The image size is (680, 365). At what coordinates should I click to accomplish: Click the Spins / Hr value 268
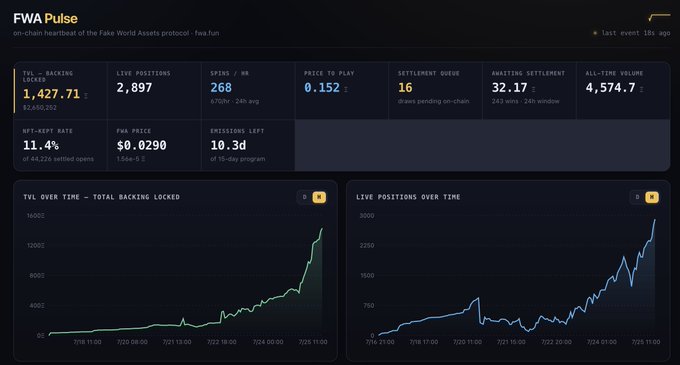click(x=221, y=88)
